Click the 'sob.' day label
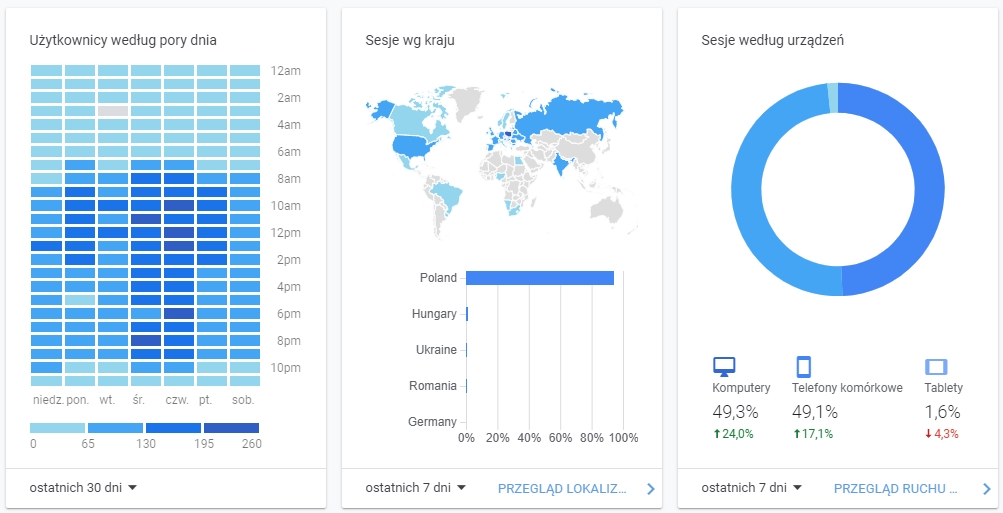The width and height of the screenshot is (1003, 513). tap(244, 400)
